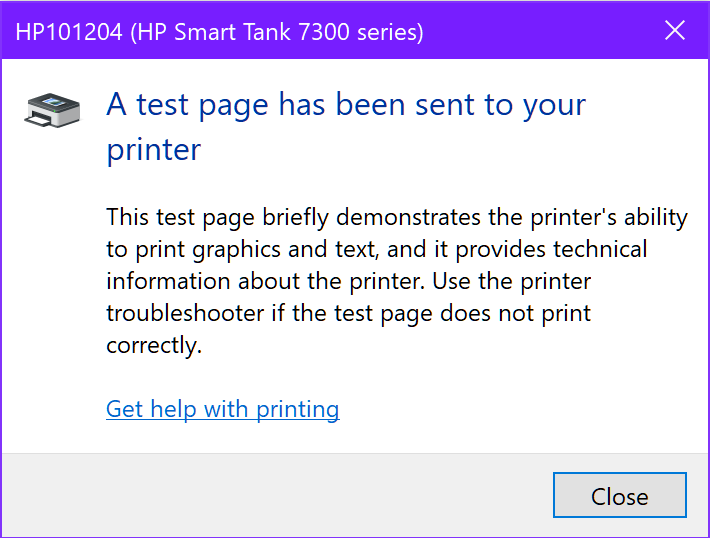Click the title text 'HP101204 (HP Smart Tank 7300 series)'

(220, 32)
